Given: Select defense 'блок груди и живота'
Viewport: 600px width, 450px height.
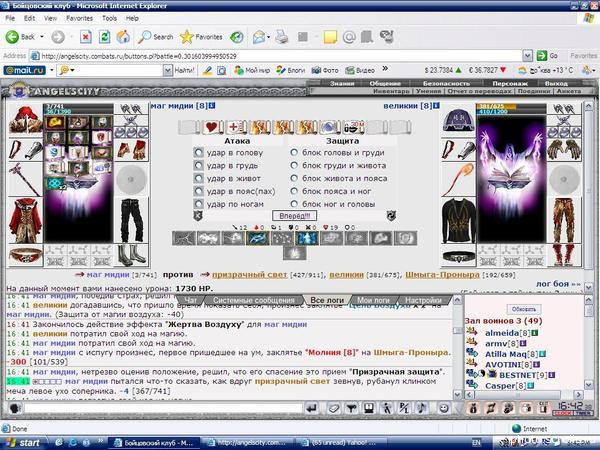Looking at the screenshot, I should (x=294, y=165).
